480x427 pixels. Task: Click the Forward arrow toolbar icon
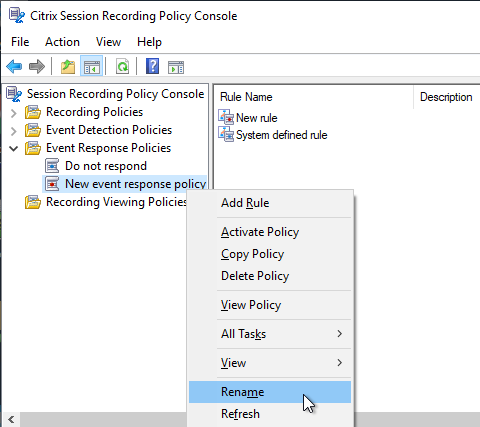click(37, 66)
